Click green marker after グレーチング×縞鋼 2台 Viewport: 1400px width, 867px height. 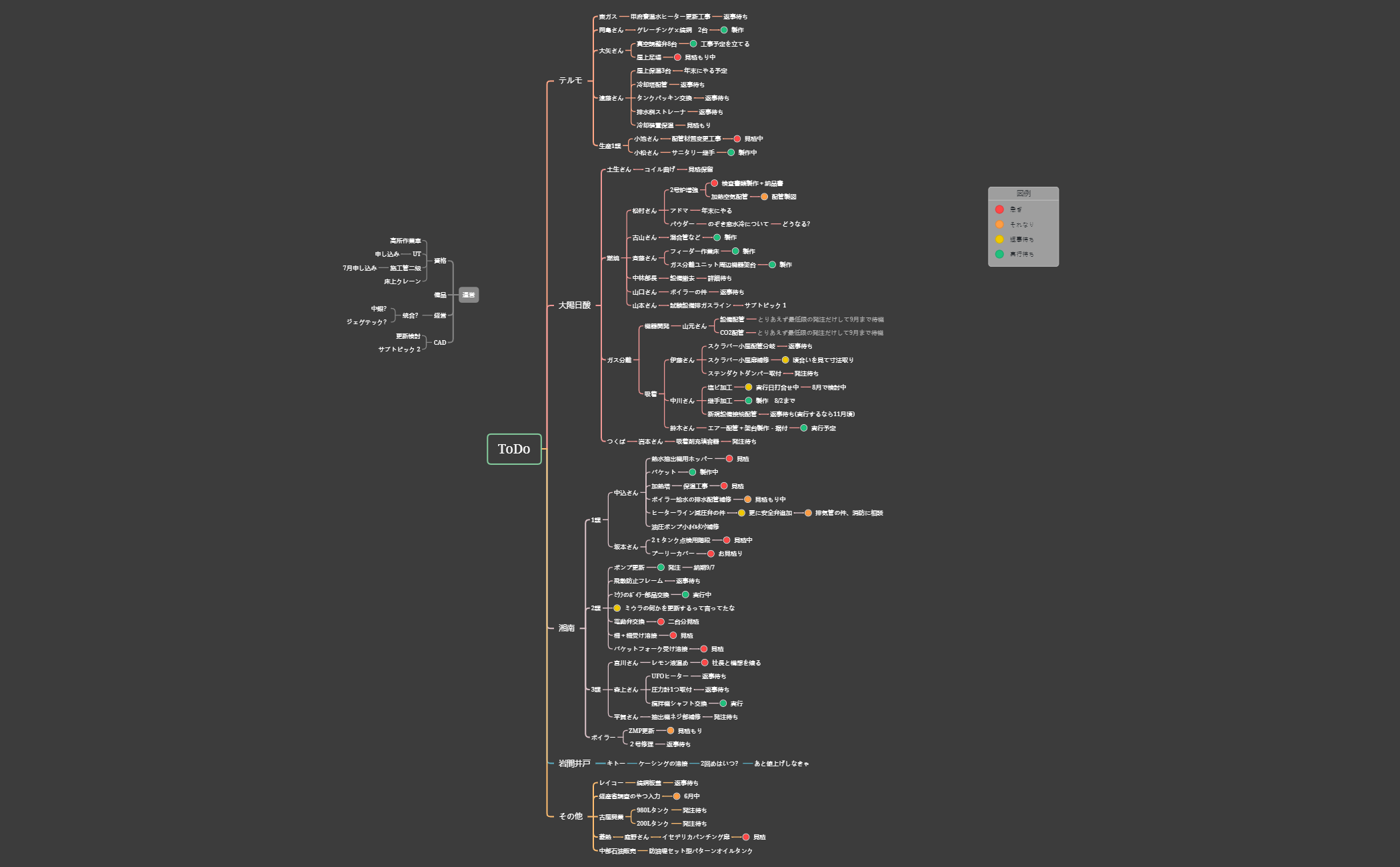[724, 30]
